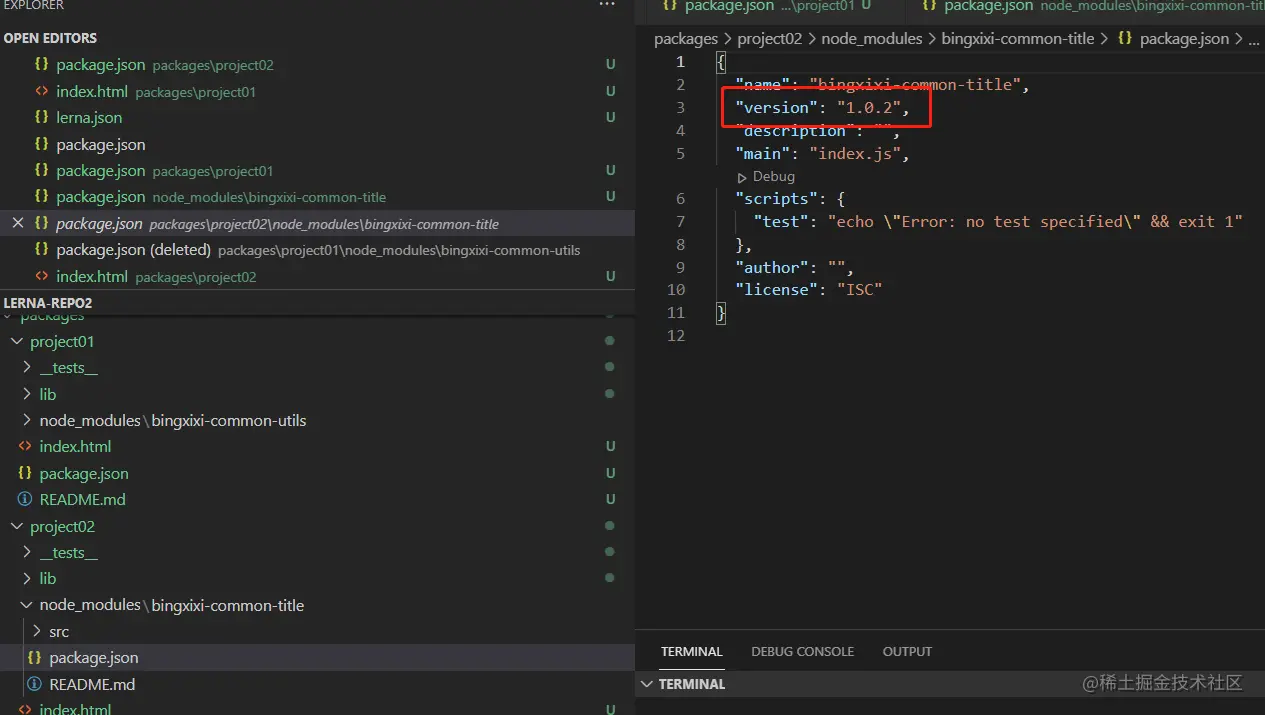Close the project02 node_modules package.json editor
The width and height of the screenshot is (1265, 715).
(x=17, y=223)
